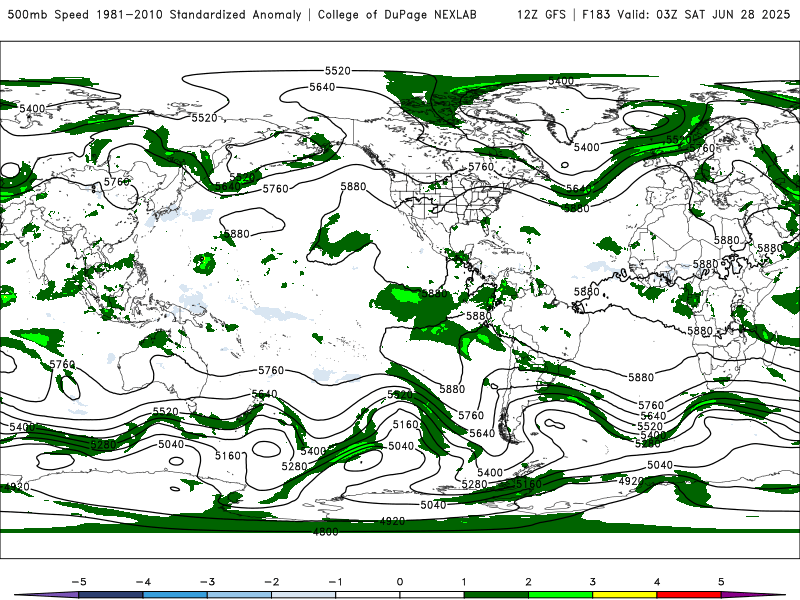The image size is (800, 600).
Task: Click the '0' colorbar tick label
Action: click(x=400, y=582)
